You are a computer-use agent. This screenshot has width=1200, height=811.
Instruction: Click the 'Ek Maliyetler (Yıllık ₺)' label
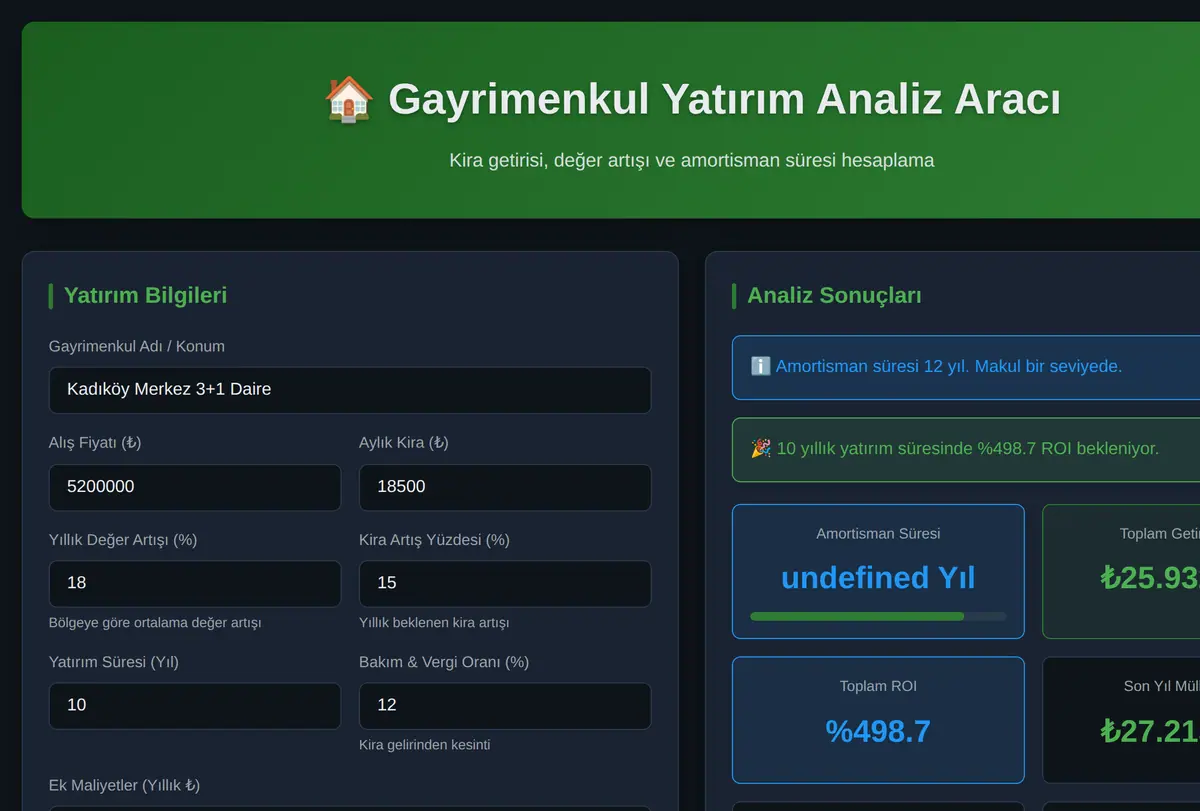(x=125, y=785)
